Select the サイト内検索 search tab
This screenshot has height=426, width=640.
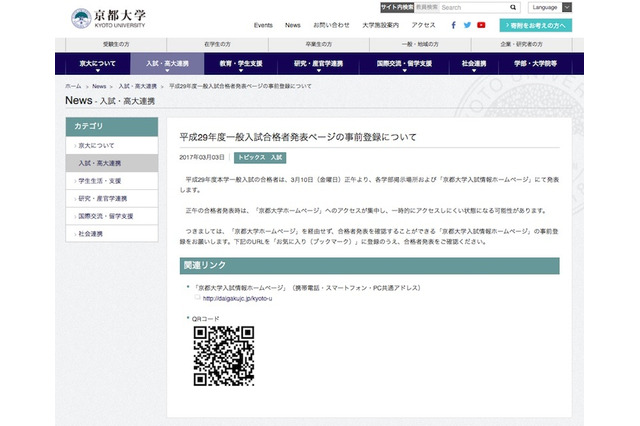(x=397, y=7)
